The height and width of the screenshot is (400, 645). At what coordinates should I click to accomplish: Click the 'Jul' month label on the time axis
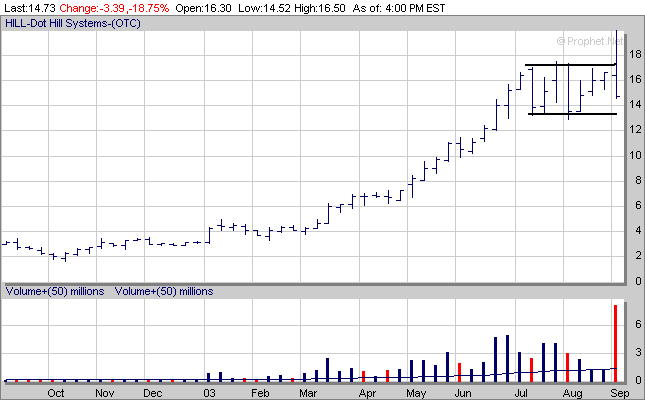pyautogui.click(x=521, y=393)
